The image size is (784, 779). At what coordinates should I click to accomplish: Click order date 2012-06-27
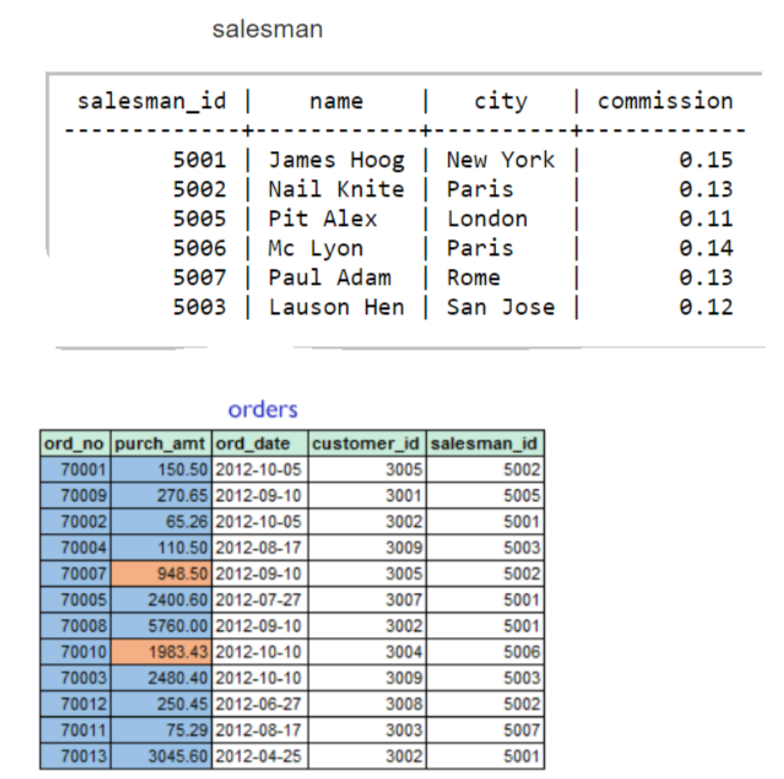coord(258,704)
